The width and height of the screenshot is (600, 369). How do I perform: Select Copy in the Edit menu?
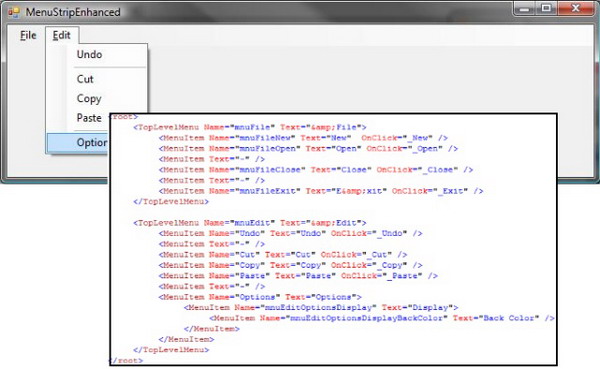click(89, 98)
